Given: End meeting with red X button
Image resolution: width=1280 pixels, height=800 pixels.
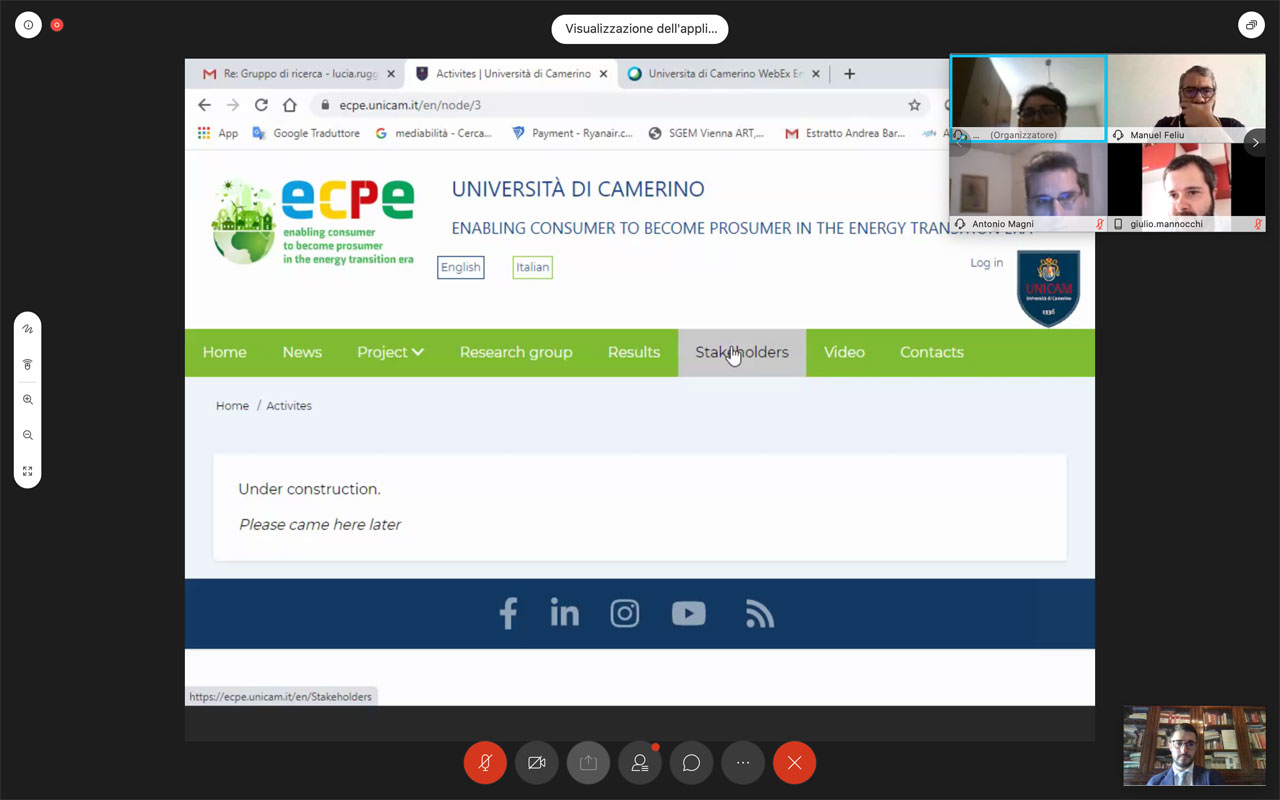Looking at the screenshot, I should point(794,763).
